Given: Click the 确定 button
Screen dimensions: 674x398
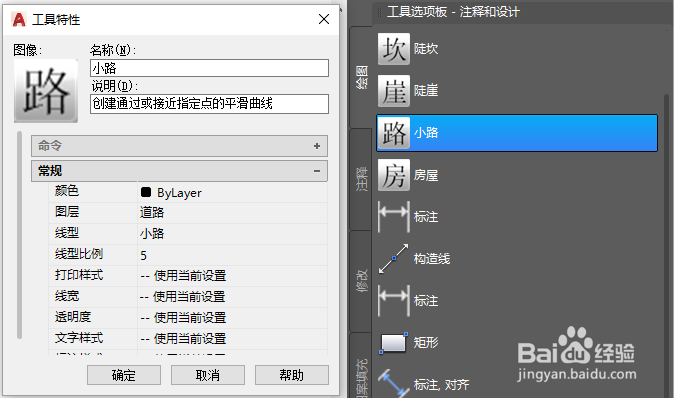Looking at the screenshot, I should click(x=124, y=375).
